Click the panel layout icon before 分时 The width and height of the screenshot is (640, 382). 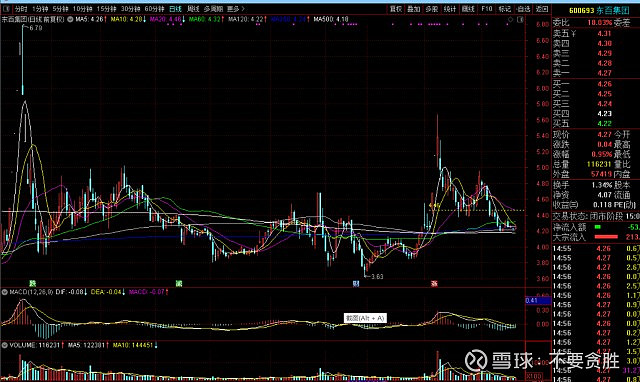pyautogui.click(x=6, y=9)
